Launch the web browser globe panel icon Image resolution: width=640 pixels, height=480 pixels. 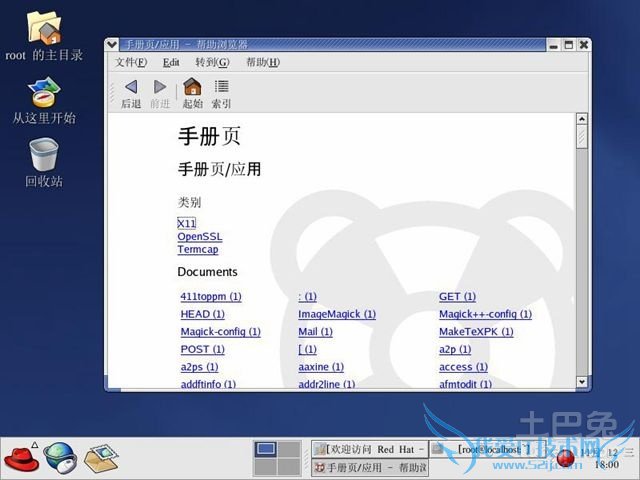[60, 458]
